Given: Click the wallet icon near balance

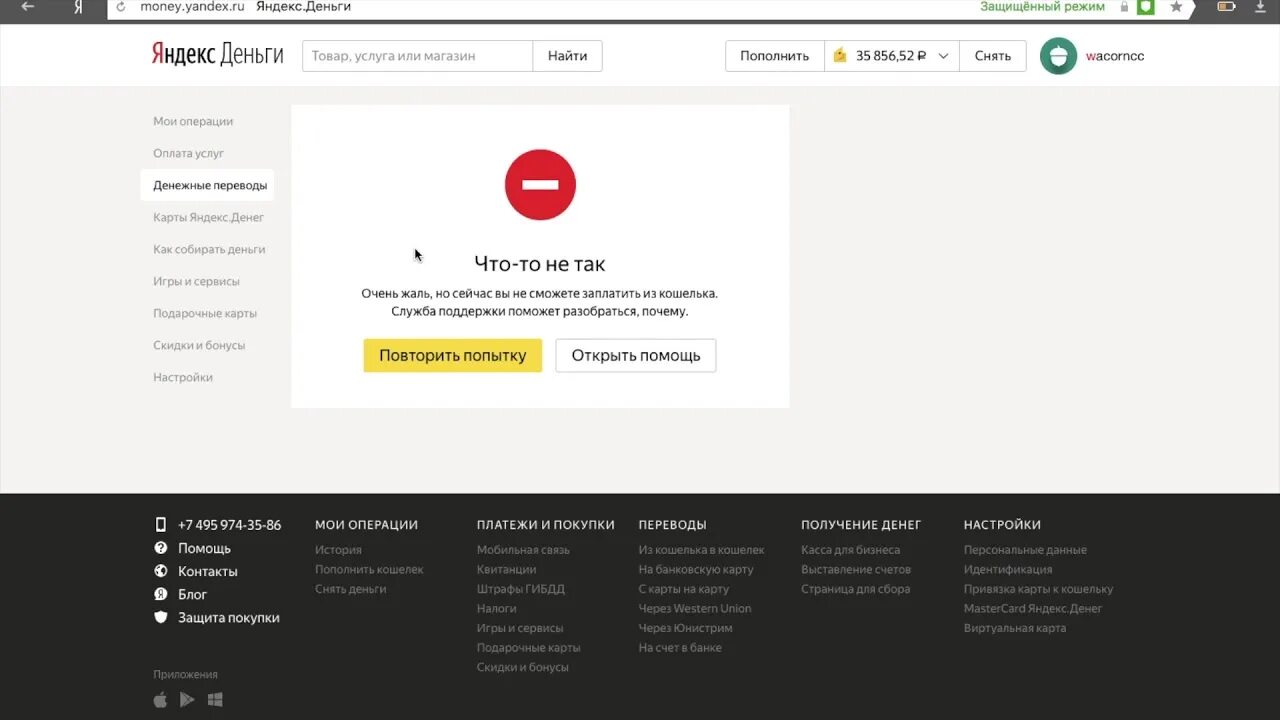Looking at the screenshot, I should coord(840,56).
